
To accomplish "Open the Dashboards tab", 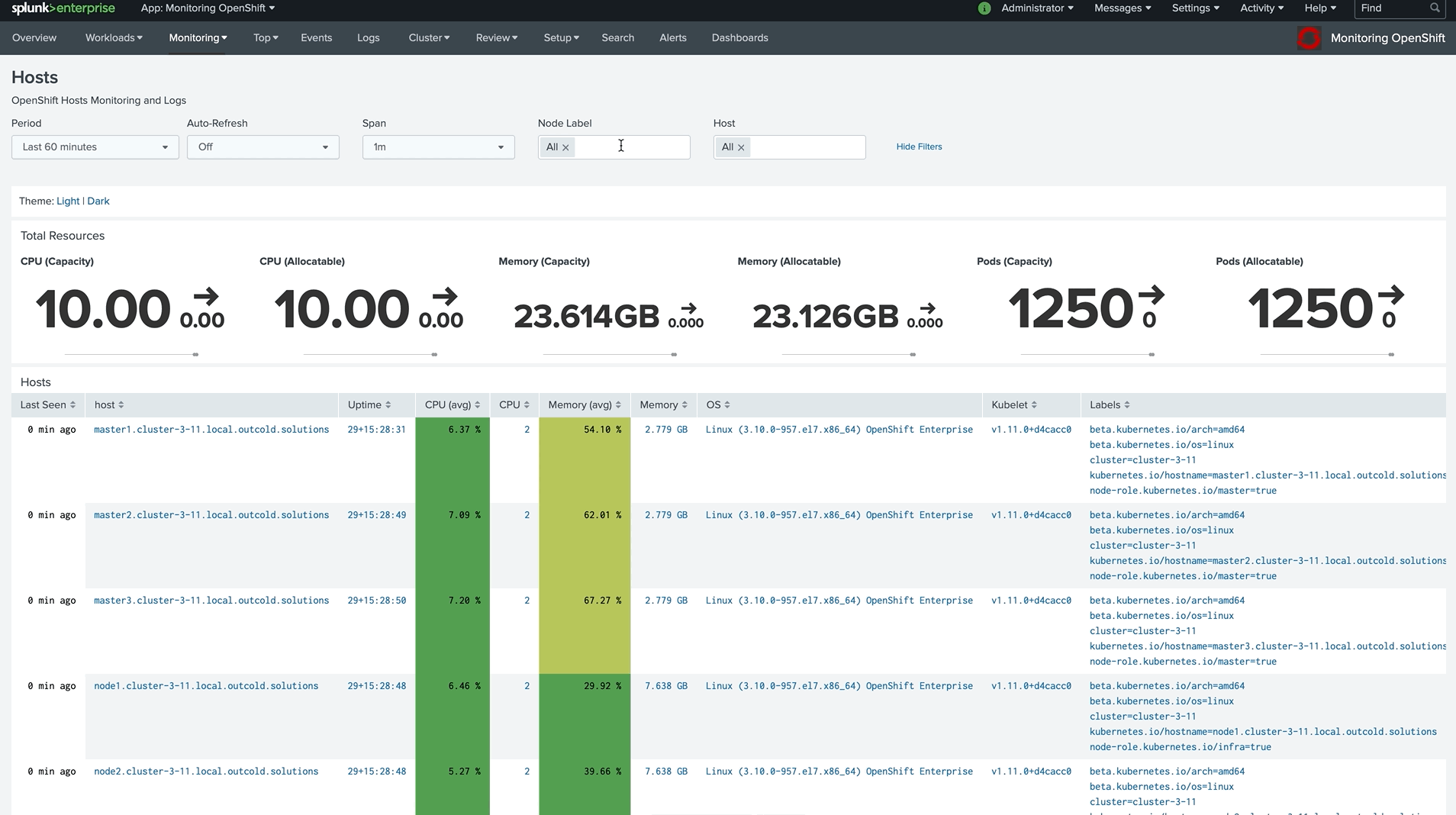I will click(x=739, y=38).
